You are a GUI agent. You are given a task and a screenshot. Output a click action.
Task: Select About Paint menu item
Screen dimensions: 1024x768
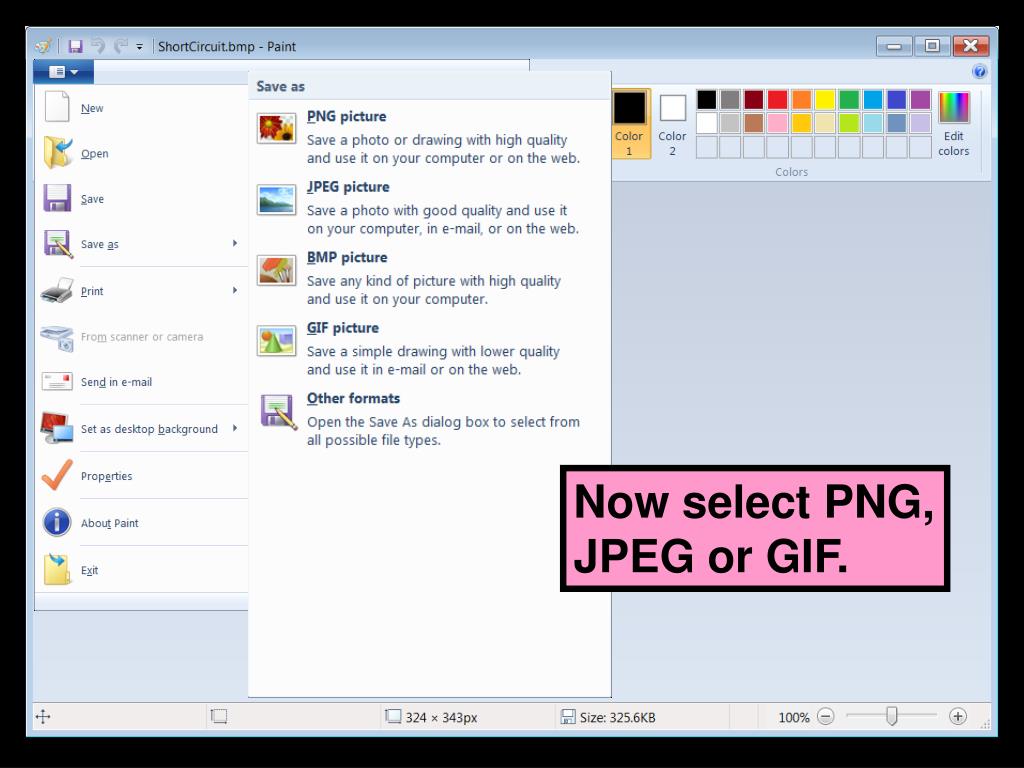[142, 522]
